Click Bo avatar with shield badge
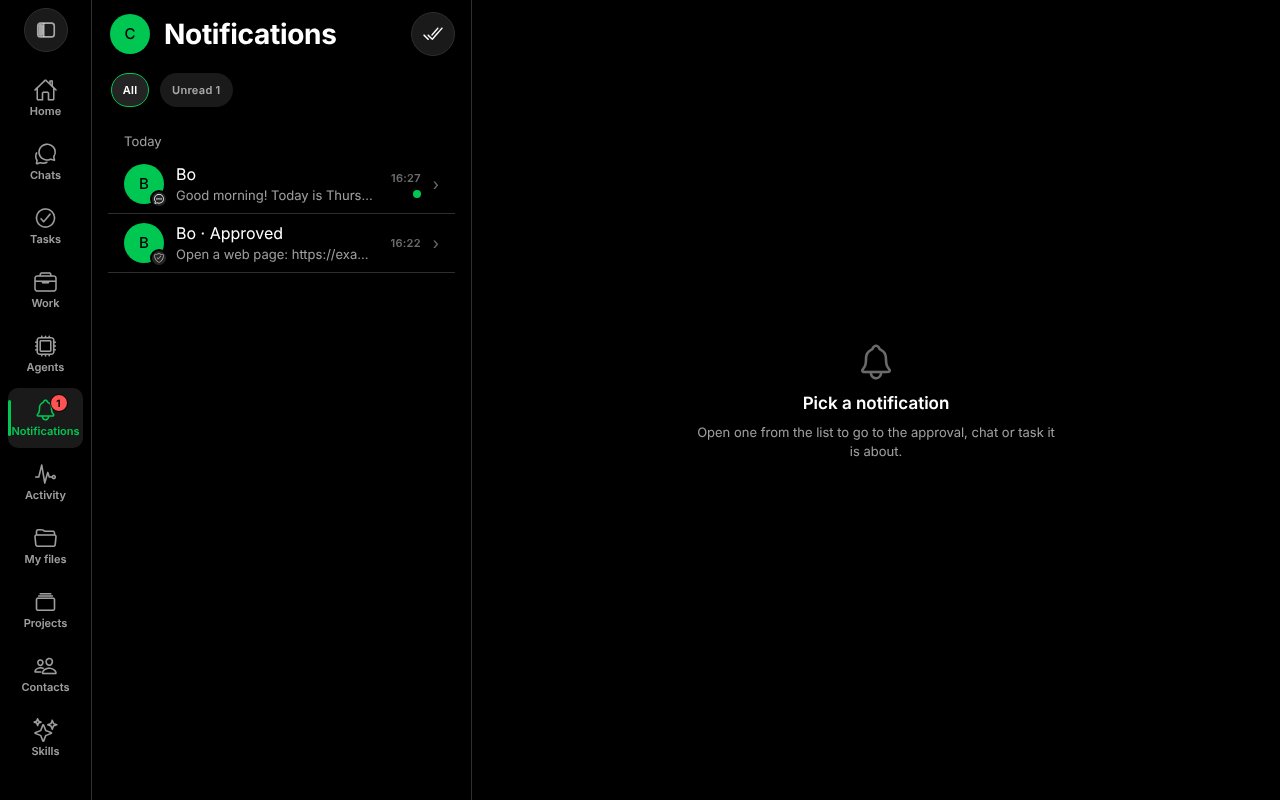 pyautogui.click(x=144, y=243)
